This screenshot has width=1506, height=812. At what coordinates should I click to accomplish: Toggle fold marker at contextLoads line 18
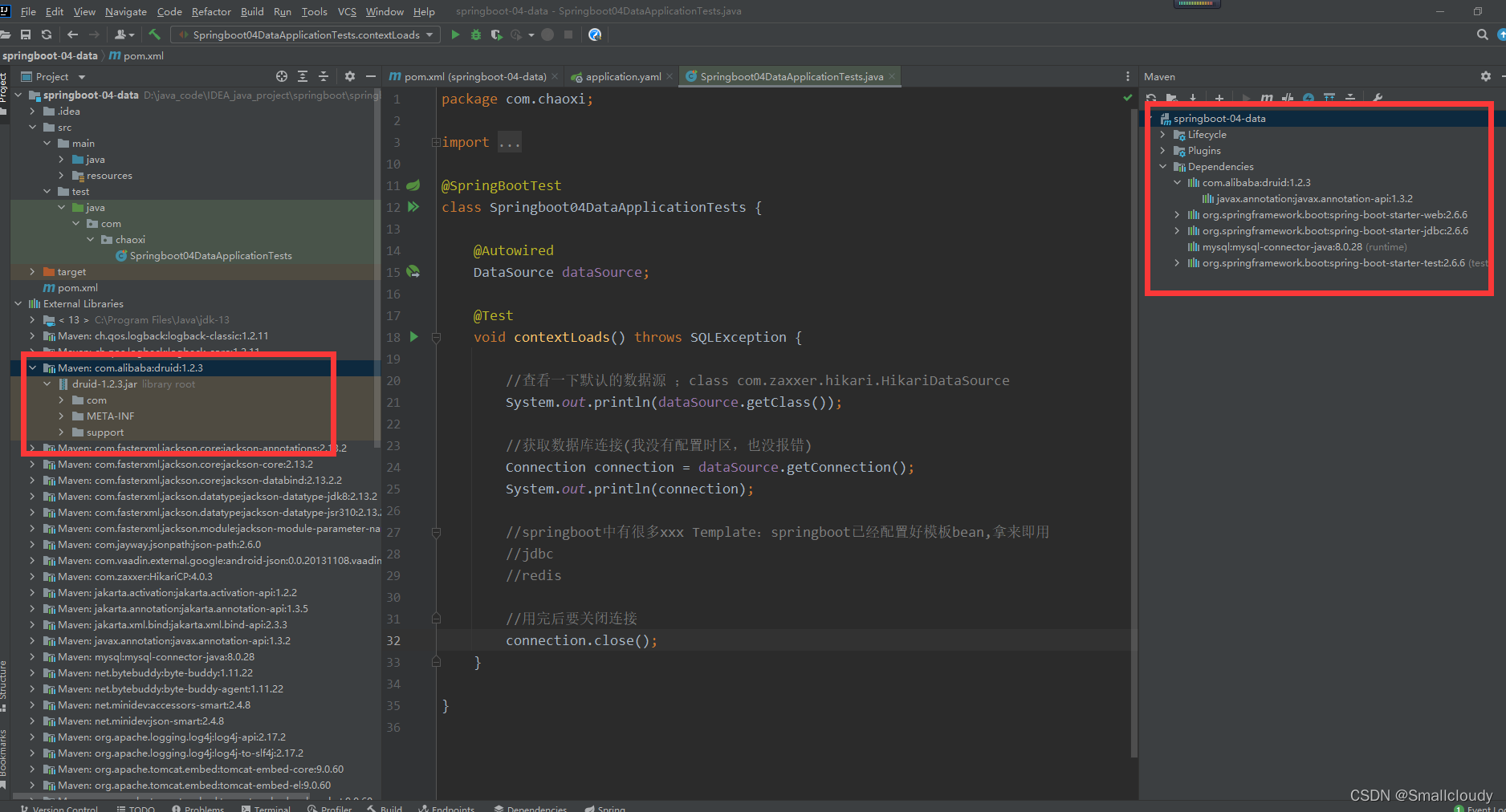pyautogui.click(x=436, y=338)
